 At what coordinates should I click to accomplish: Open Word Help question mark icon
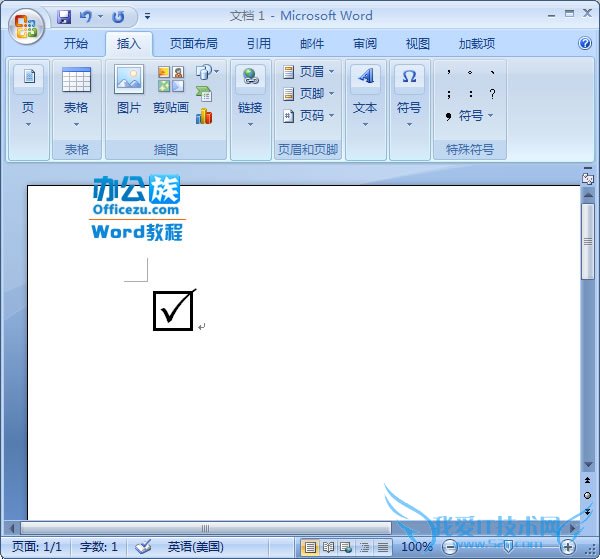[x=585, y=43]
